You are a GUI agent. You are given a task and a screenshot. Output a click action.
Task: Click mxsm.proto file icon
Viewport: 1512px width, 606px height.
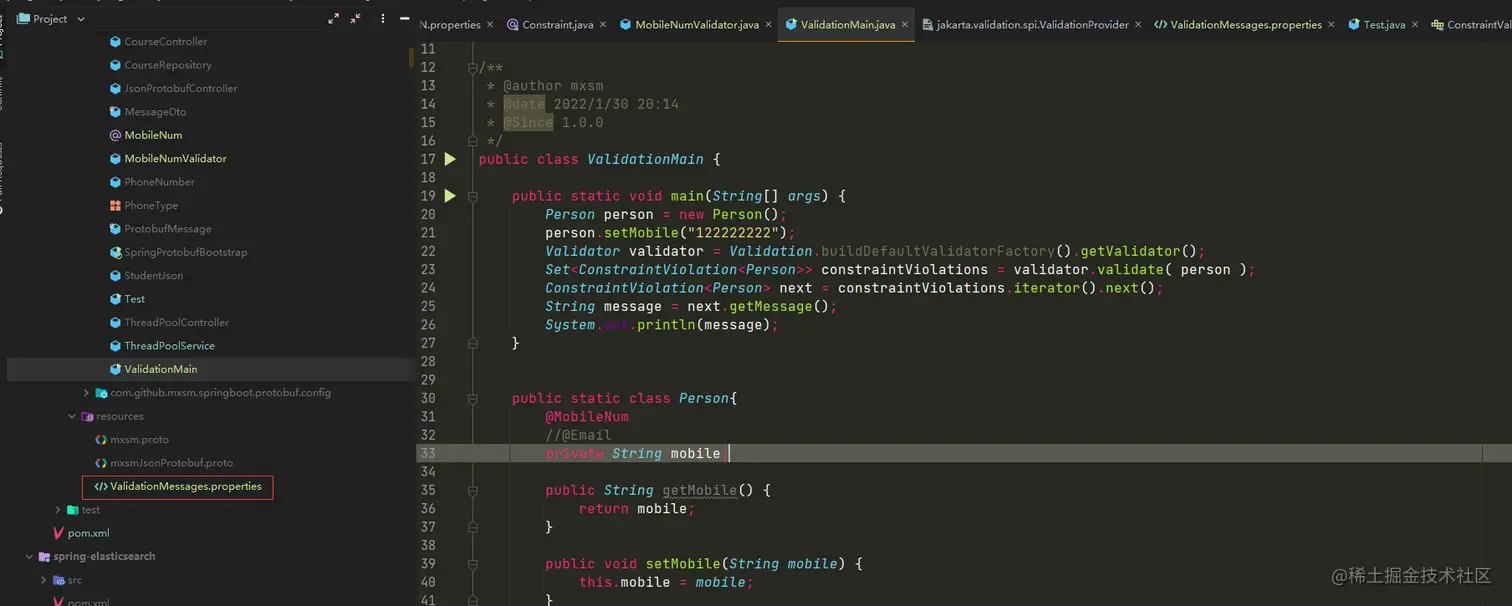coord(101,440)
